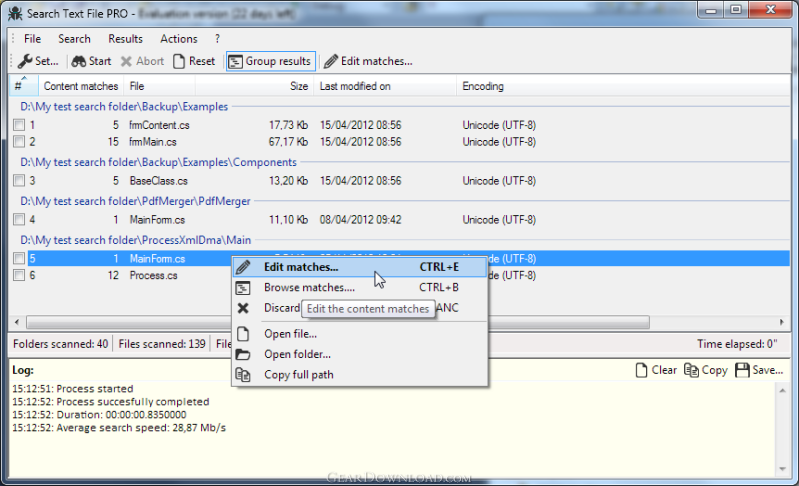Toggle the Group results button
This screenshot has width=799, height=486.
[271, 61]
